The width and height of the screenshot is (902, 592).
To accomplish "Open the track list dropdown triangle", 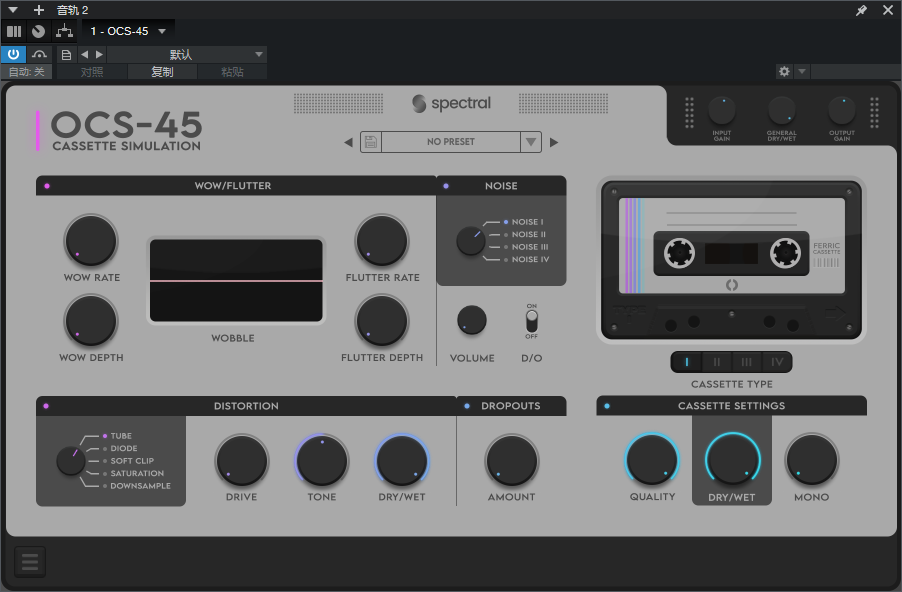I will (13, 10).
